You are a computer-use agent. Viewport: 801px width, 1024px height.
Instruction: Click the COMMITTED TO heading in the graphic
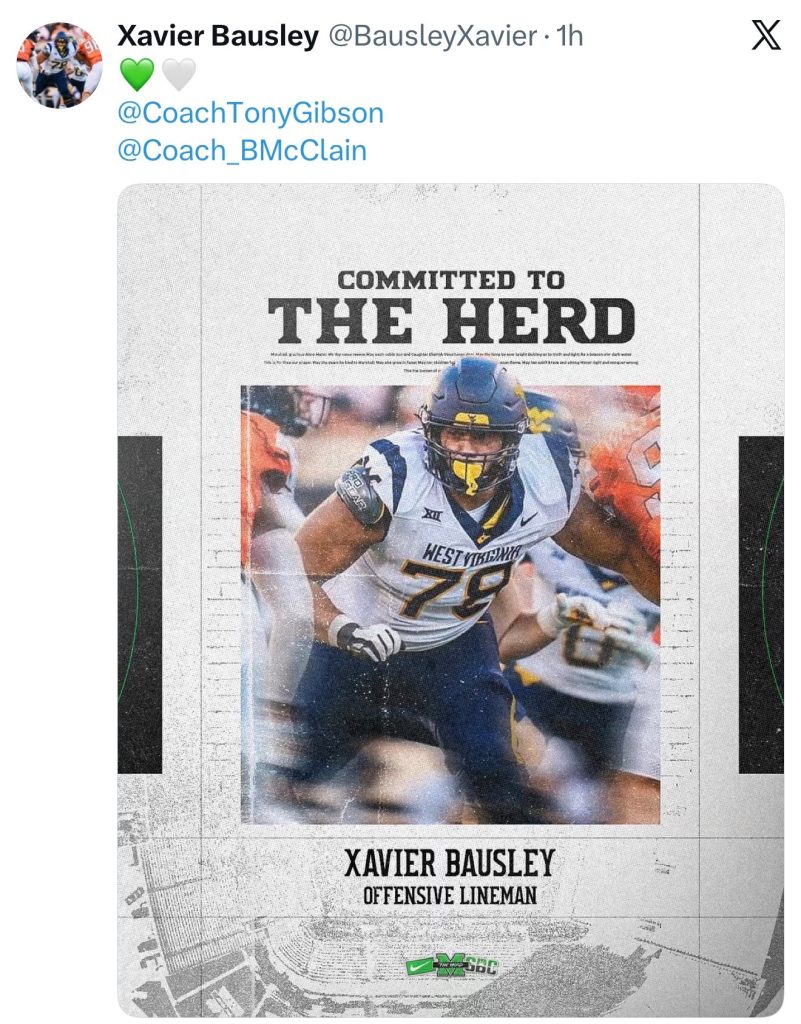451,280
